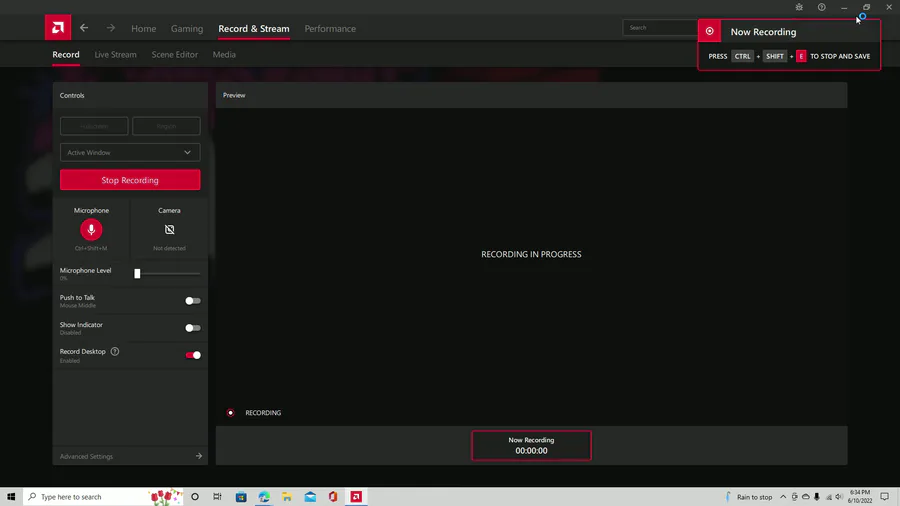Click the Stop Recording button
This screenshot has width=900, height=506.
pyautogui.click(x=130, y=180)
